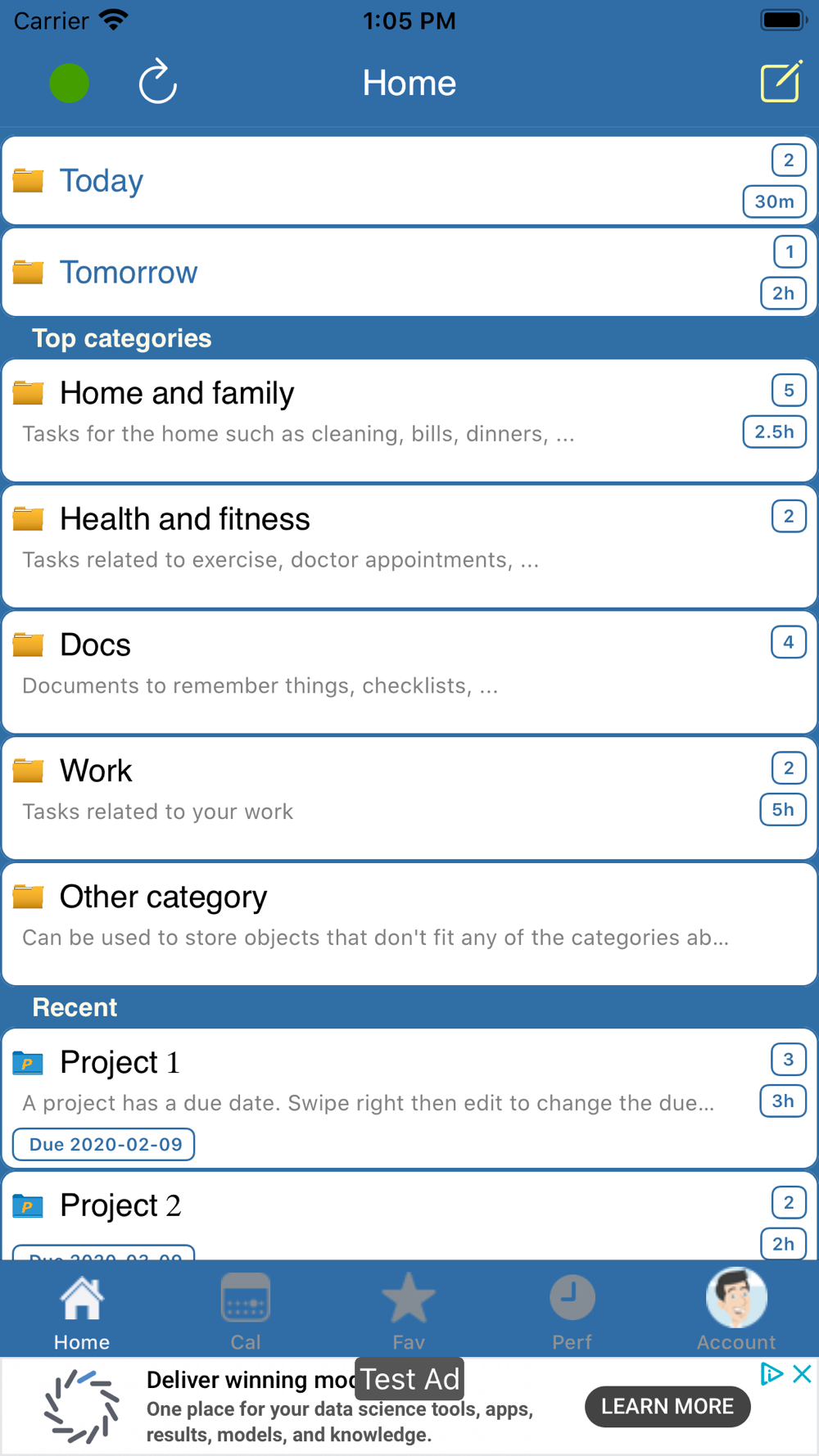Open the Today folder
Viewport: 819px width, 1456px height.
(x=409, y=181)
